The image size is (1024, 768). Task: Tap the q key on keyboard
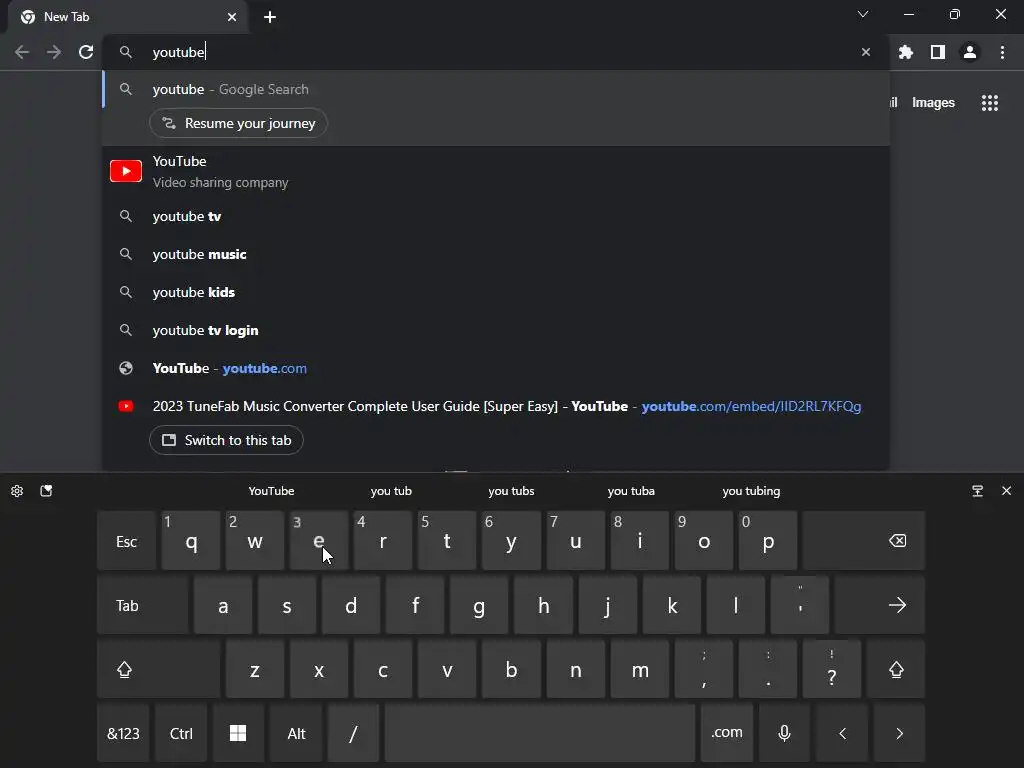click(191, 541)
